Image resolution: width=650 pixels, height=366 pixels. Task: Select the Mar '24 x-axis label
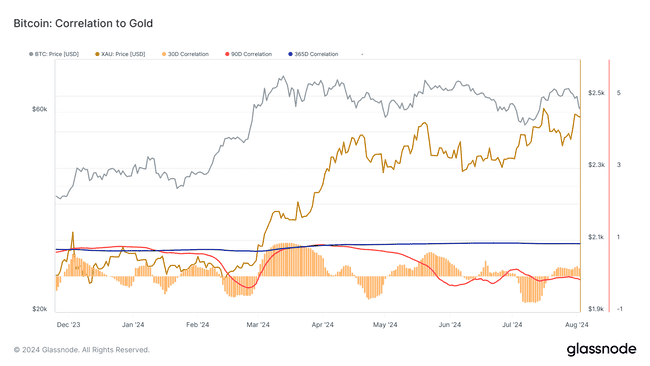click(x=258, y=325)
